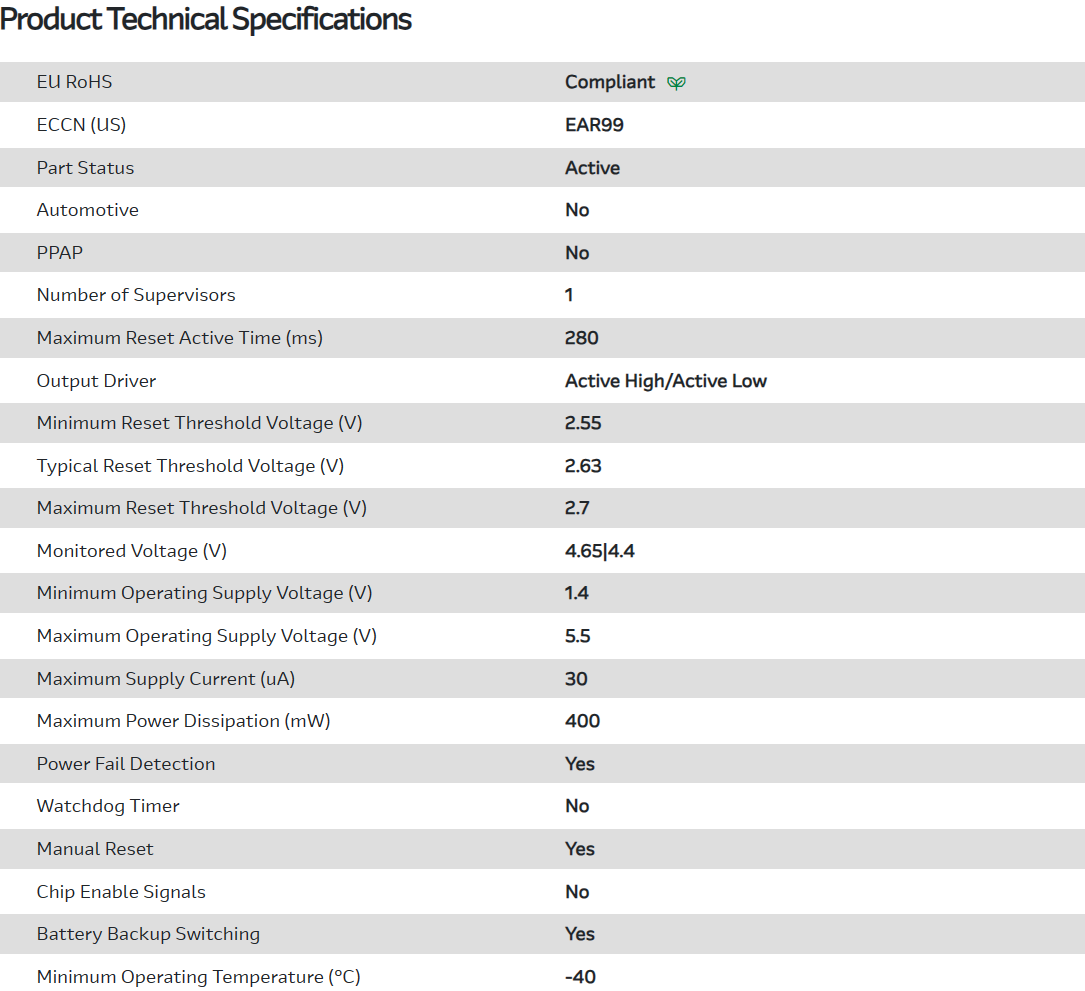Click the EAR99 ECCN value
Screen dimensions: 1085x991
tap(594, 125)
